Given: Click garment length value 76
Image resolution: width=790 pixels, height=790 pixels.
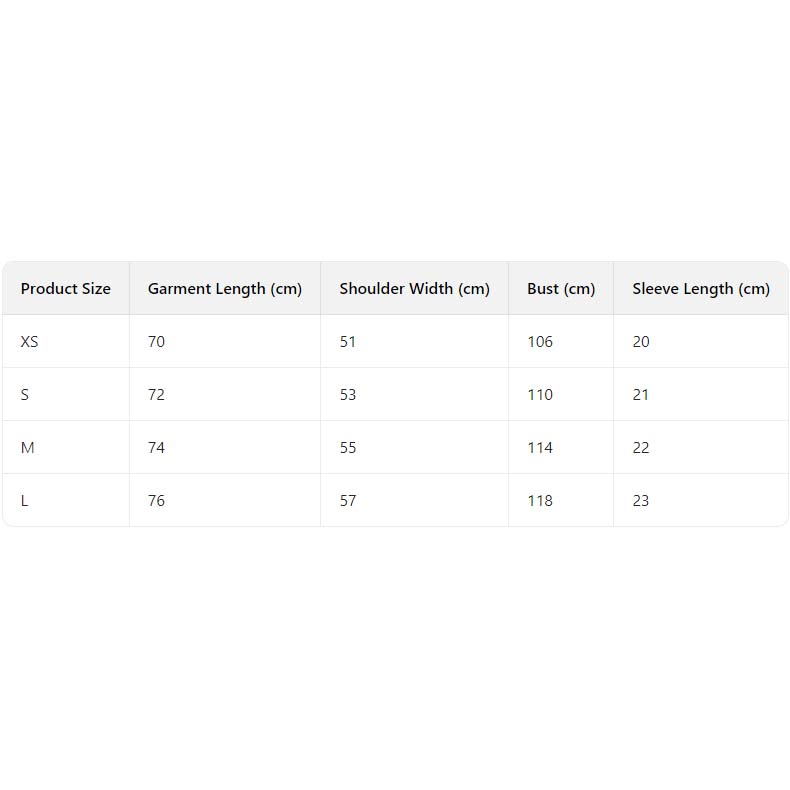Looking at the screenshot, I should pyautogui.click(x=156, y=501).
